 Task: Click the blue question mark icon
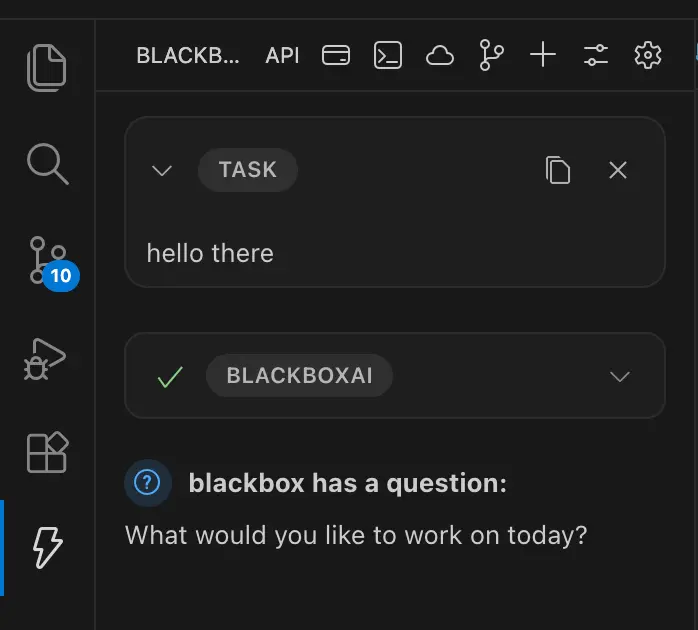147,483
